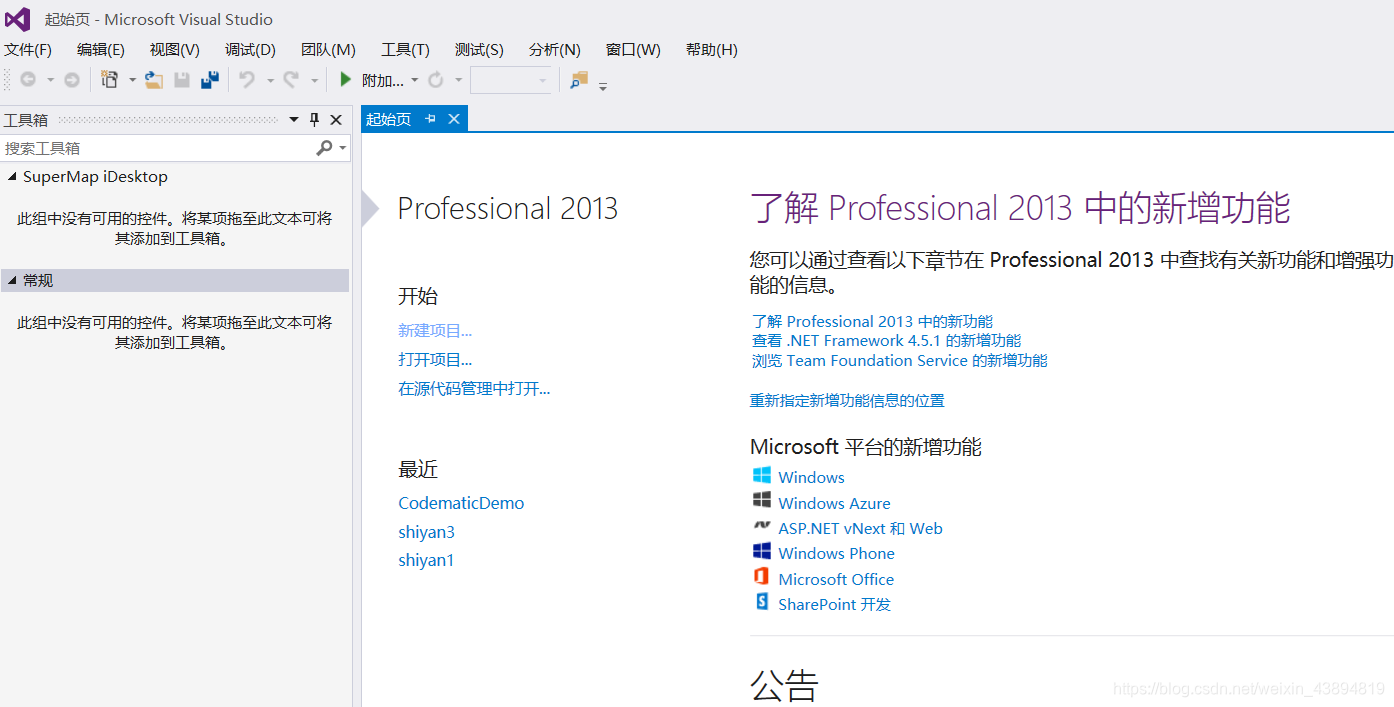Open the 工具(T) menu
This screenshot has width=1394, height=707.
(405, 50)
